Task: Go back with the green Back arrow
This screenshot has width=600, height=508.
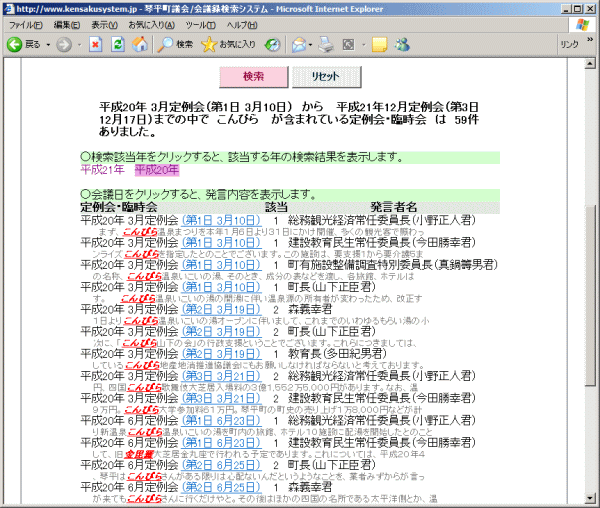Action: (15, 45)
